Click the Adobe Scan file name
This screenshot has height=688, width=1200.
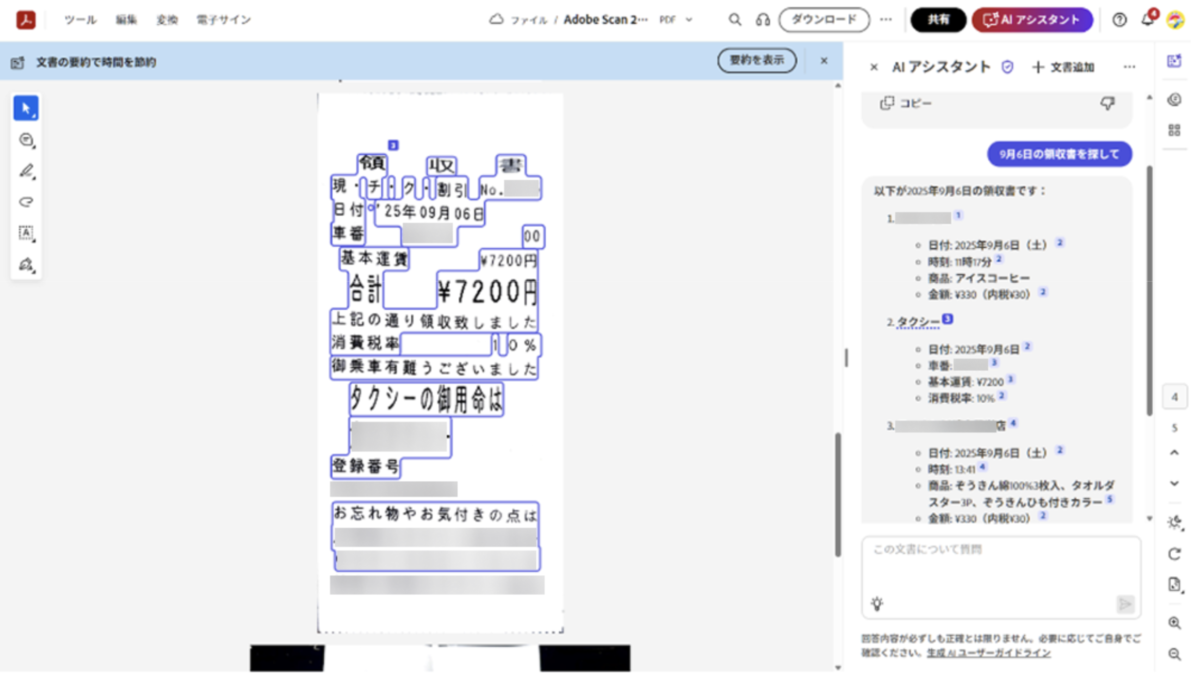tap(606, 19)
